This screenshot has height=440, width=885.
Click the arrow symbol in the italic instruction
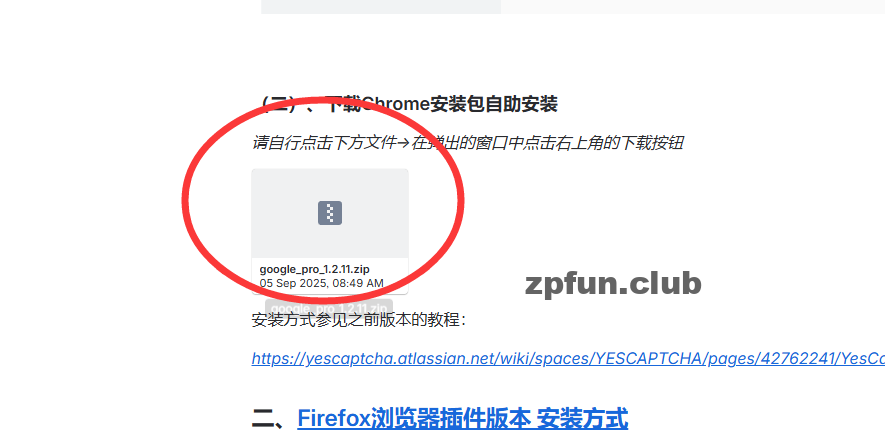click(x=404, y=144)
